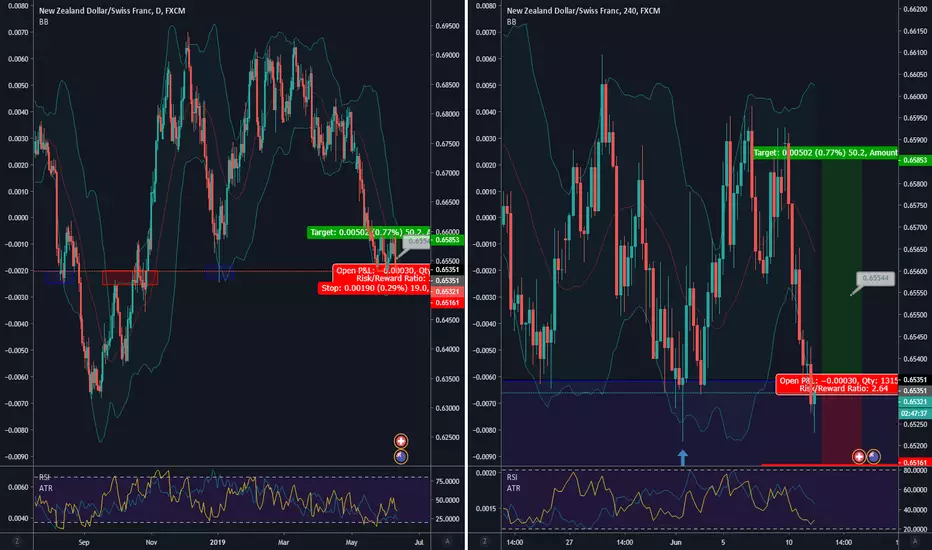
Task: Select the BB indicator label on 240 chart
Action: pos(512,22)
